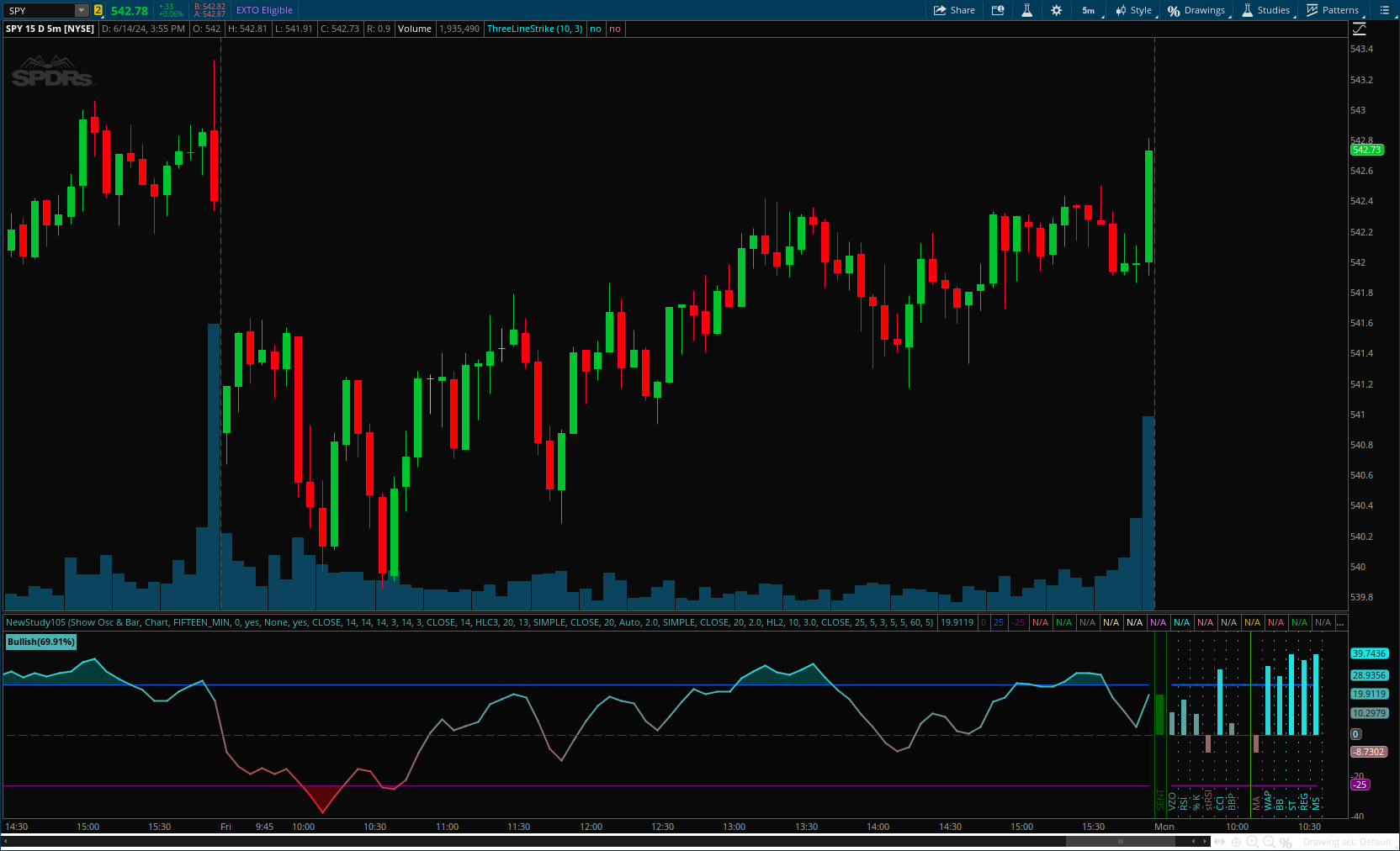Viewport: 1400px width, 851px height.
Task: Click the horizontal time scrollbar thumb
Action: [1121, 841]
